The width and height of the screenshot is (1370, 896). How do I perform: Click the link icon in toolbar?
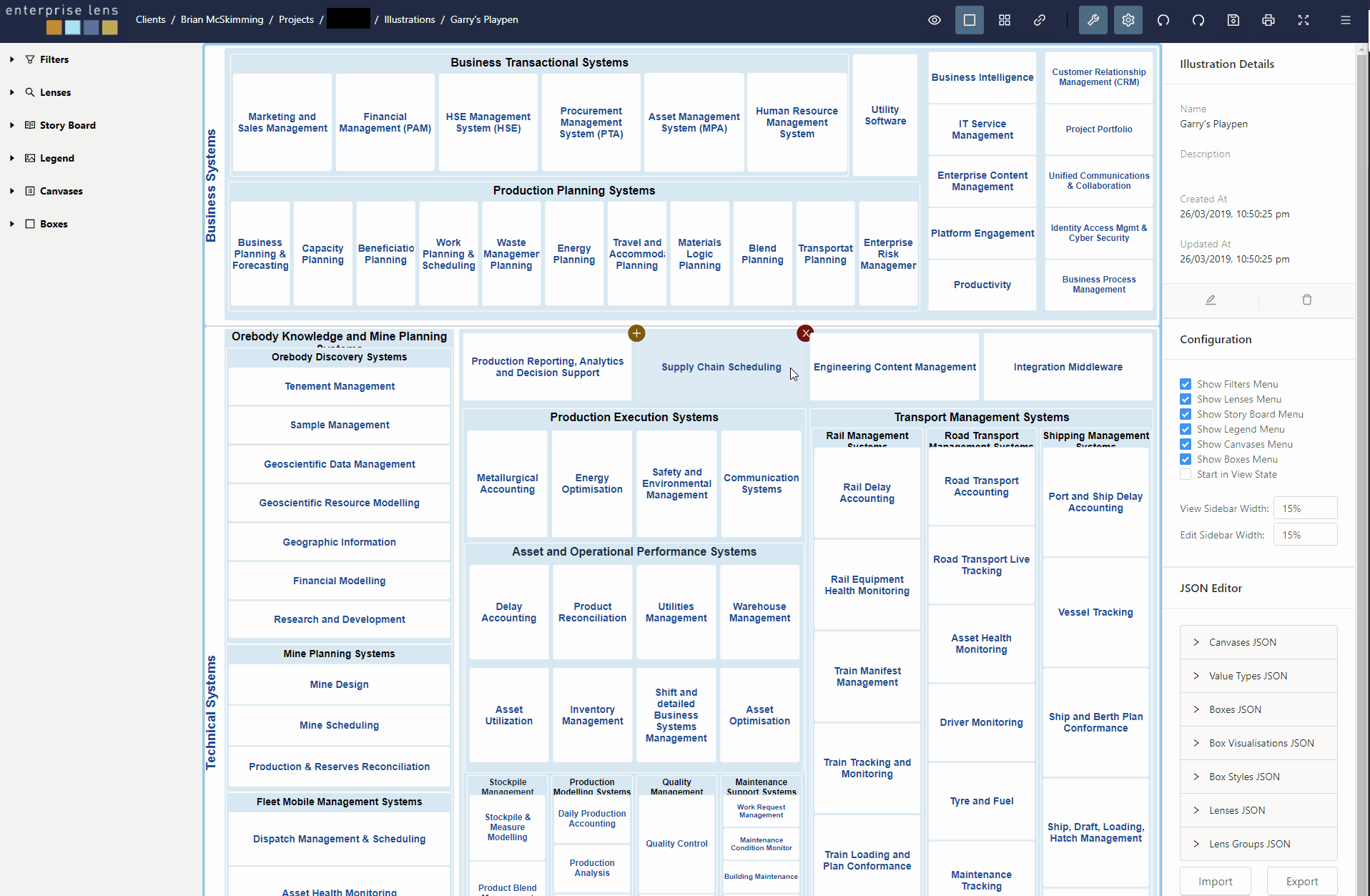pyautogui.click(x=1040, y=20)
